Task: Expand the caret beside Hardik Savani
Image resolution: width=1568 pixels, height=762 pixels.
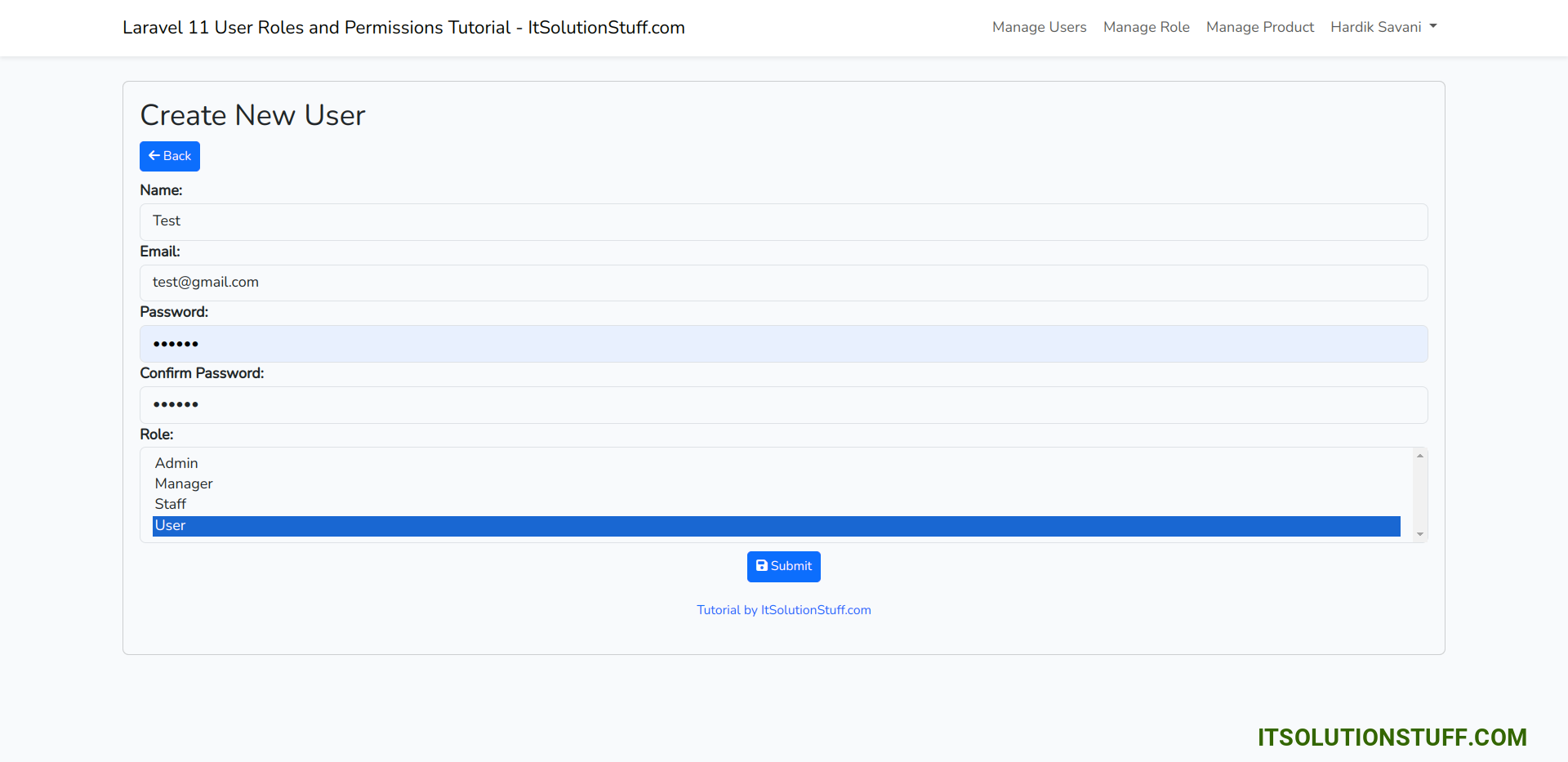Action: point(1432,27)
